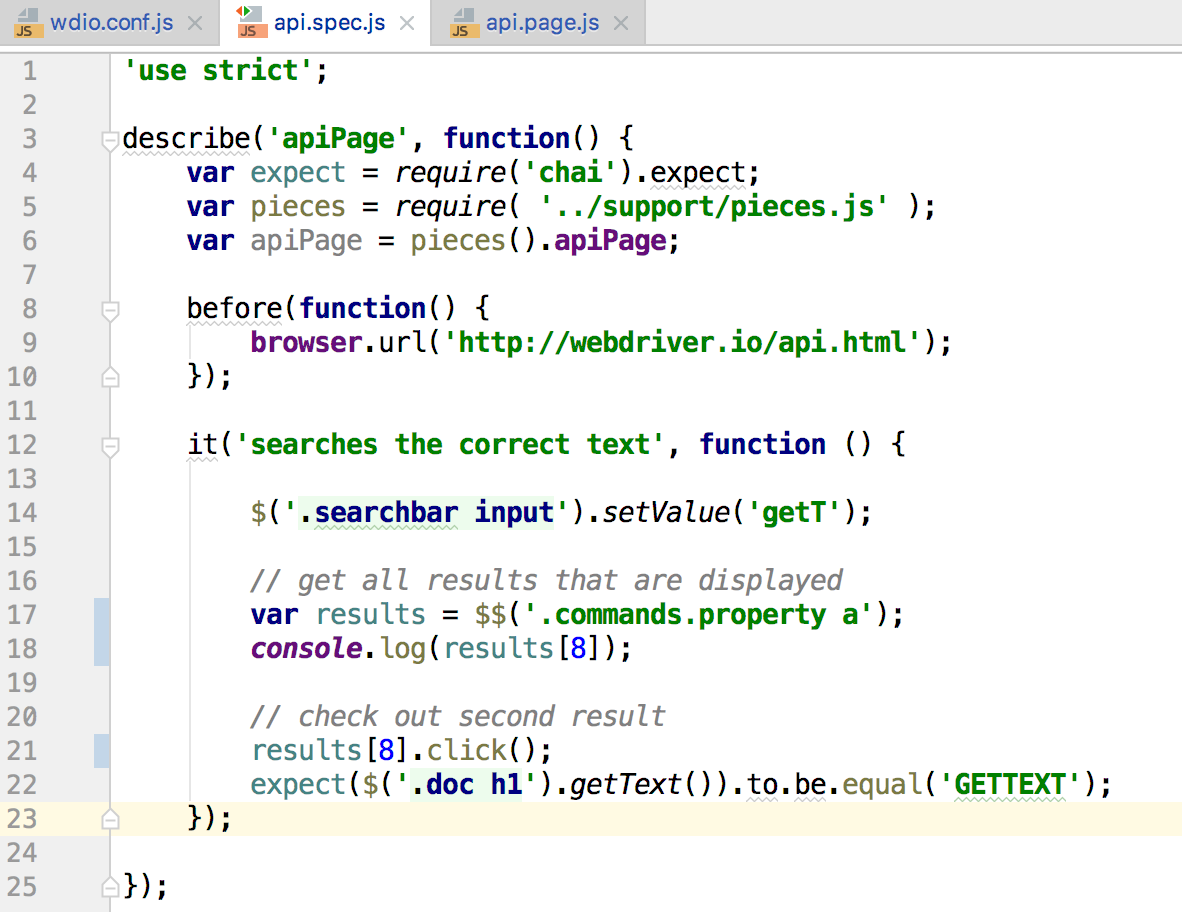Viewport: 1182px width, 912px height.
Task: Click the fold end marker on line 23
Action: pyautogui.click(x=110, y=819)
